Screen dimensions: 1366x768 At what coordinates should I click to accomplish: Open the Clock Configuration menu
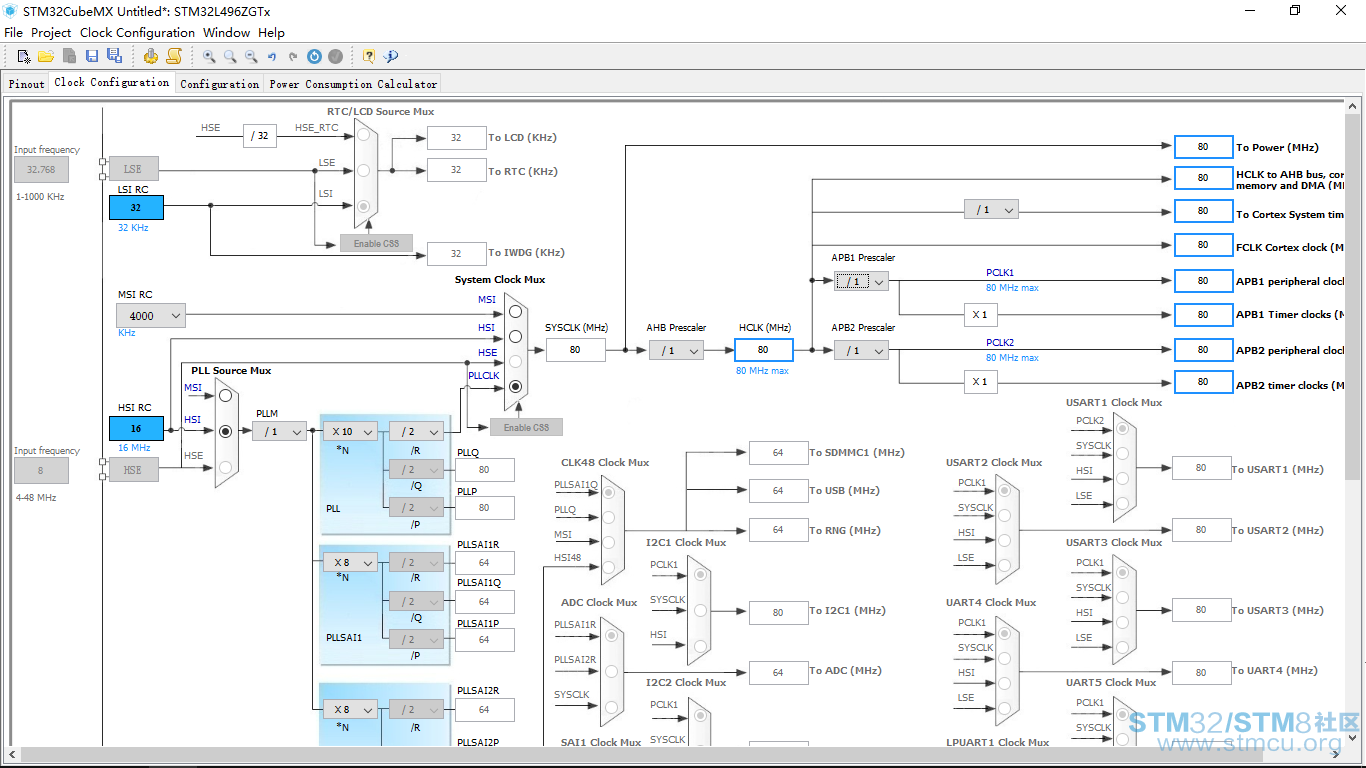[137, 32]
